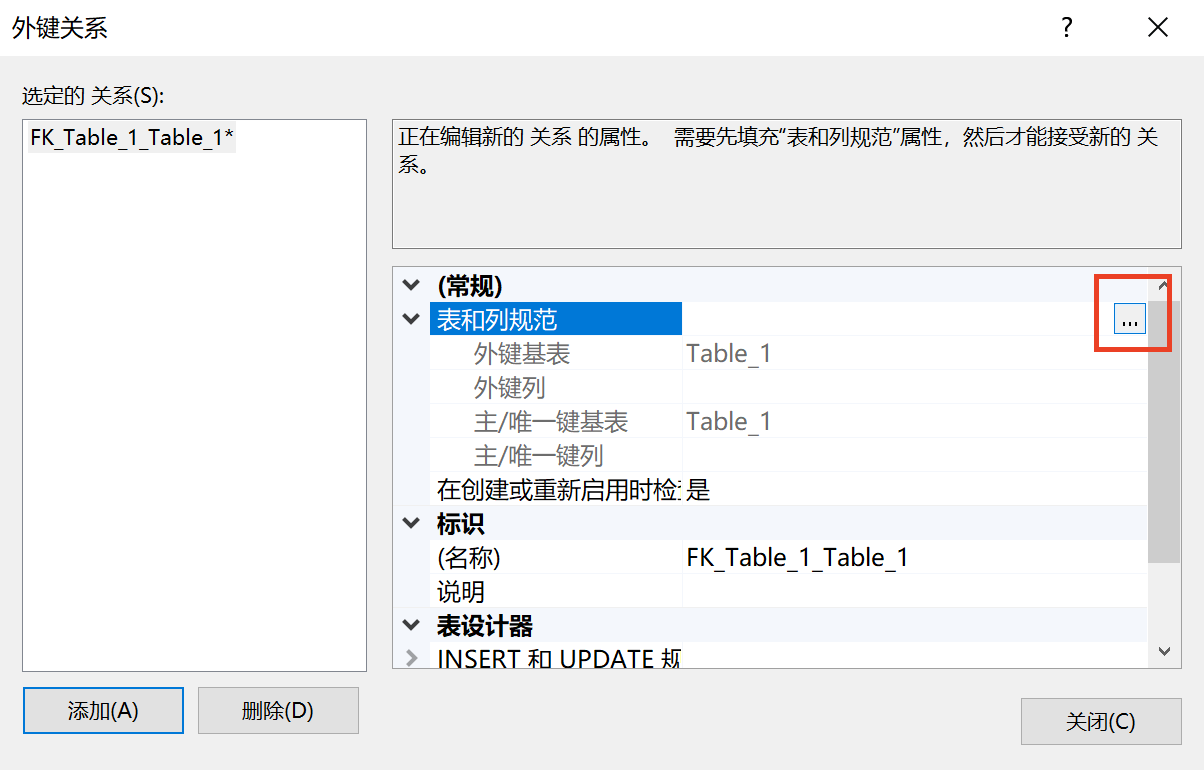This screenshot has width=1204, height=770.
Task: Collapse the (常规) property section
Action: pos(411,285)
